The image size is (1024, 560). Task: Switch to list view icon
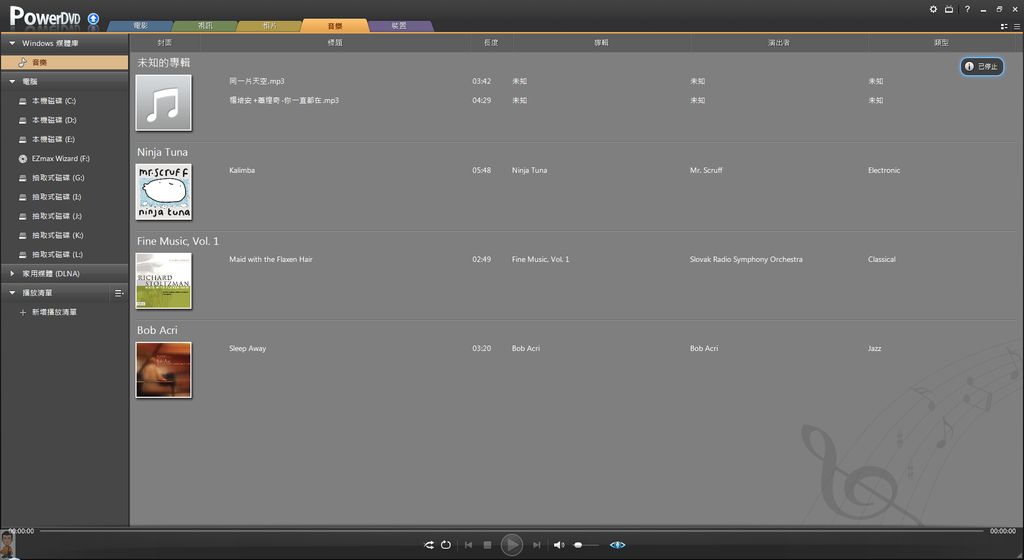click(1017, 27)
